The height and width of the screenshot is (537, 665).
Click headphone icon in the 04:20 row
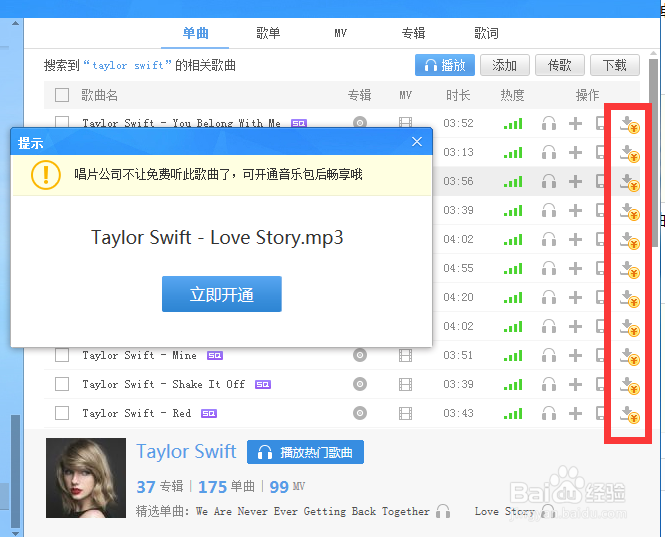549,297
